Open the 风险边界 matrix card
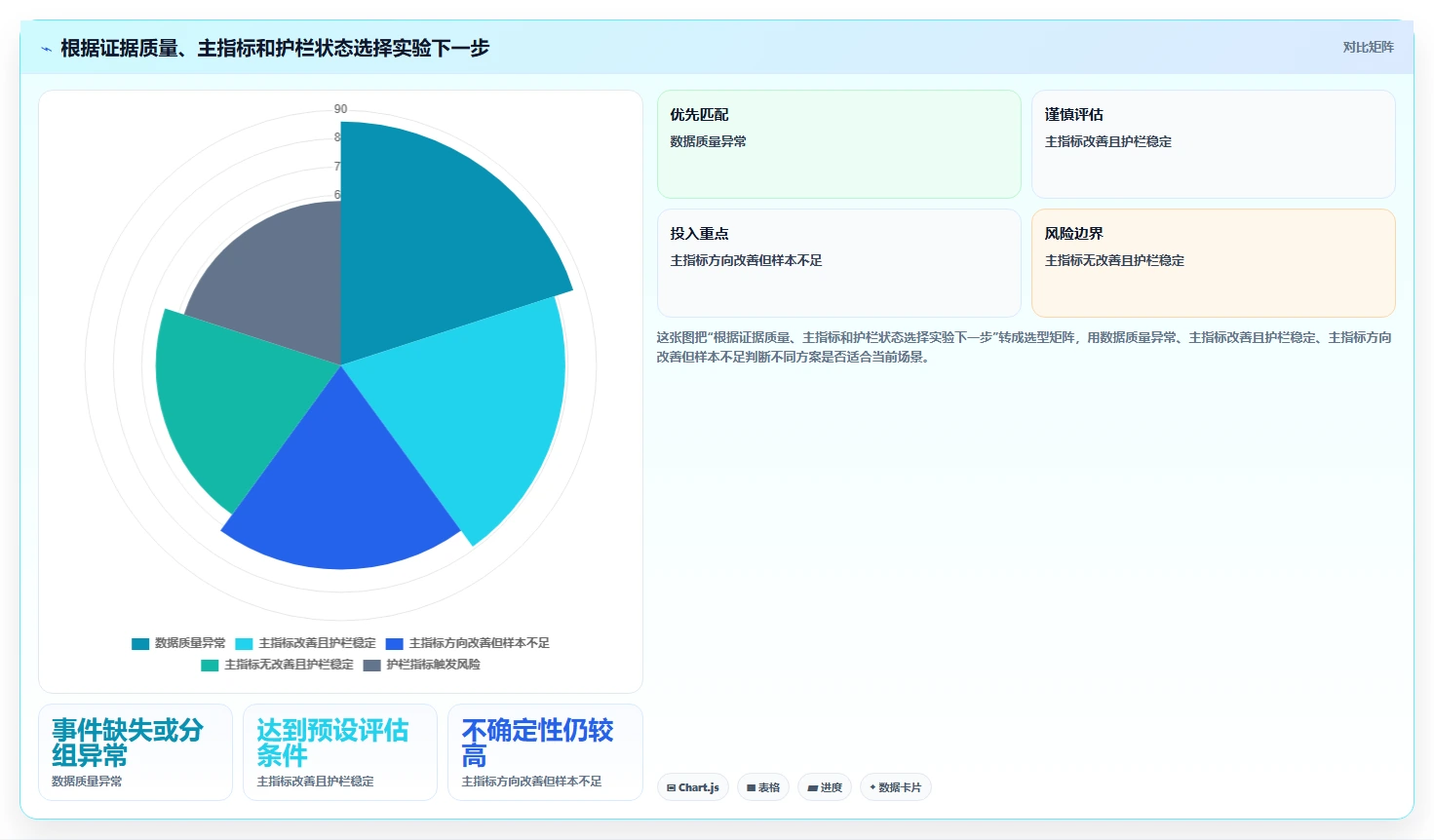 1214,263
